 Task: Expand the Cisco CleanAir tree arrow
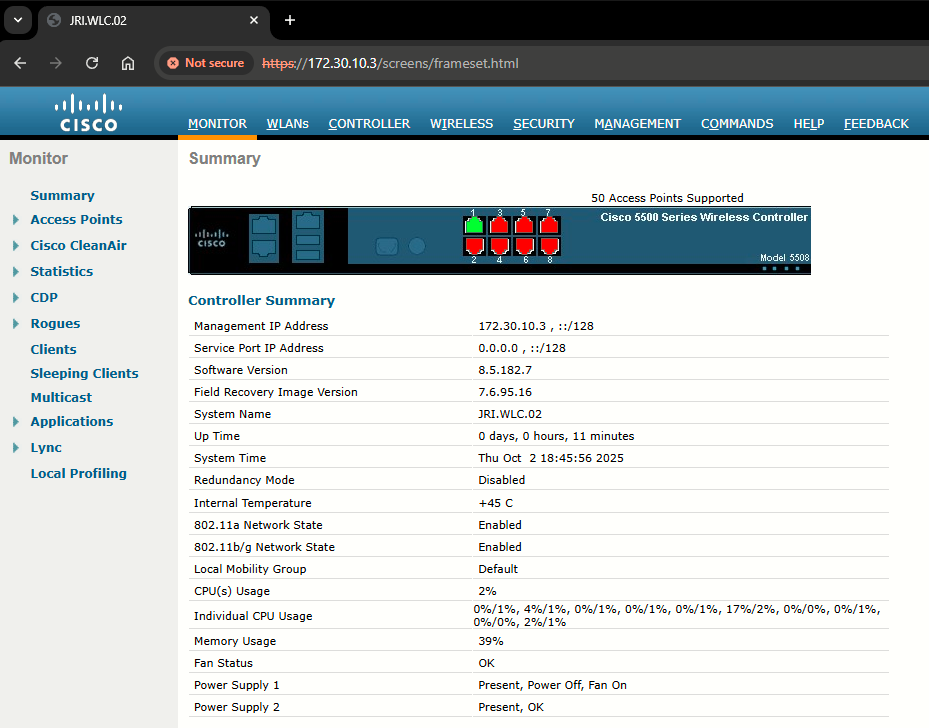(x=16, y=246)
